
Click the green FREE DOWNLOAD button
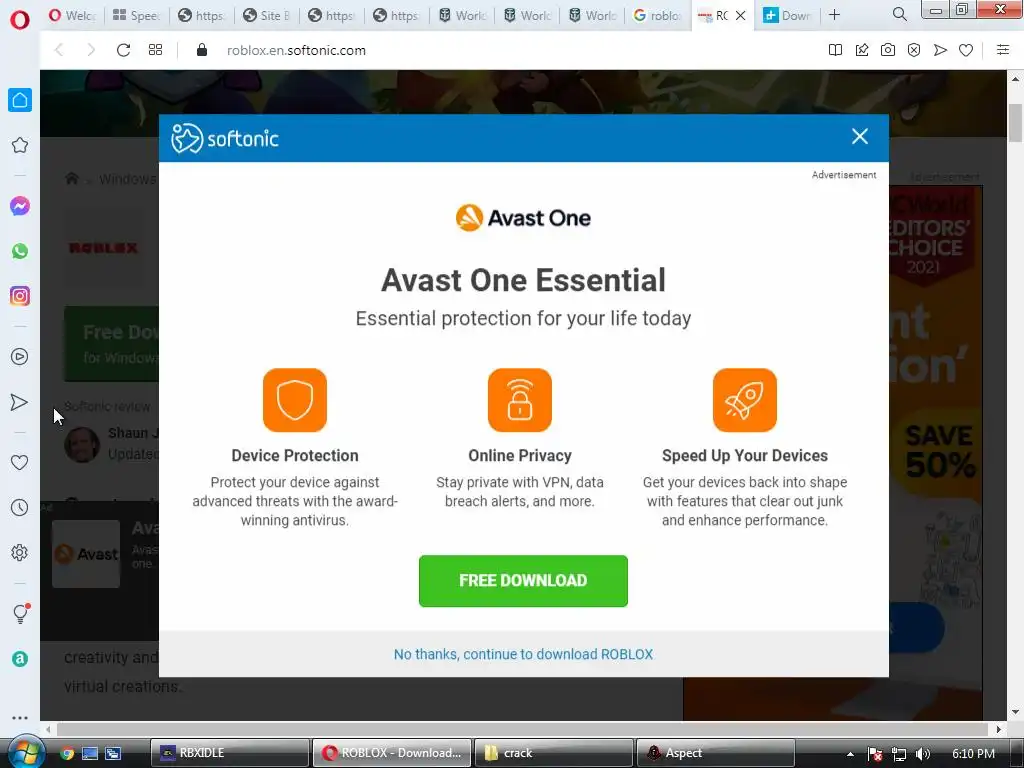(x=523, y=581)
